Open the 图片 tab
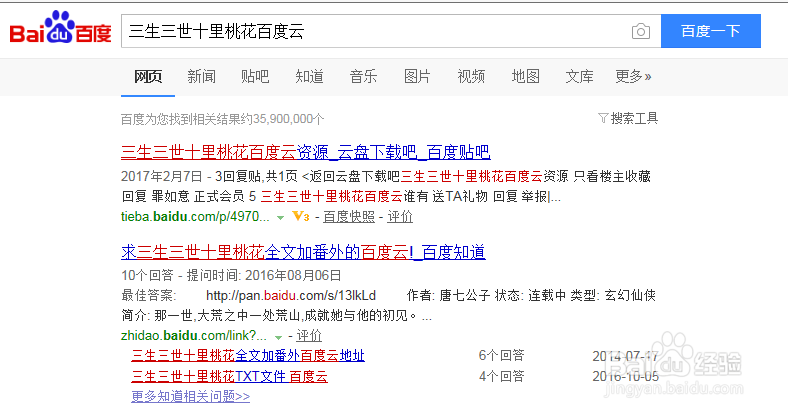Image resolution: width=788 pixels, height=416 pixels. coord(417,77)
